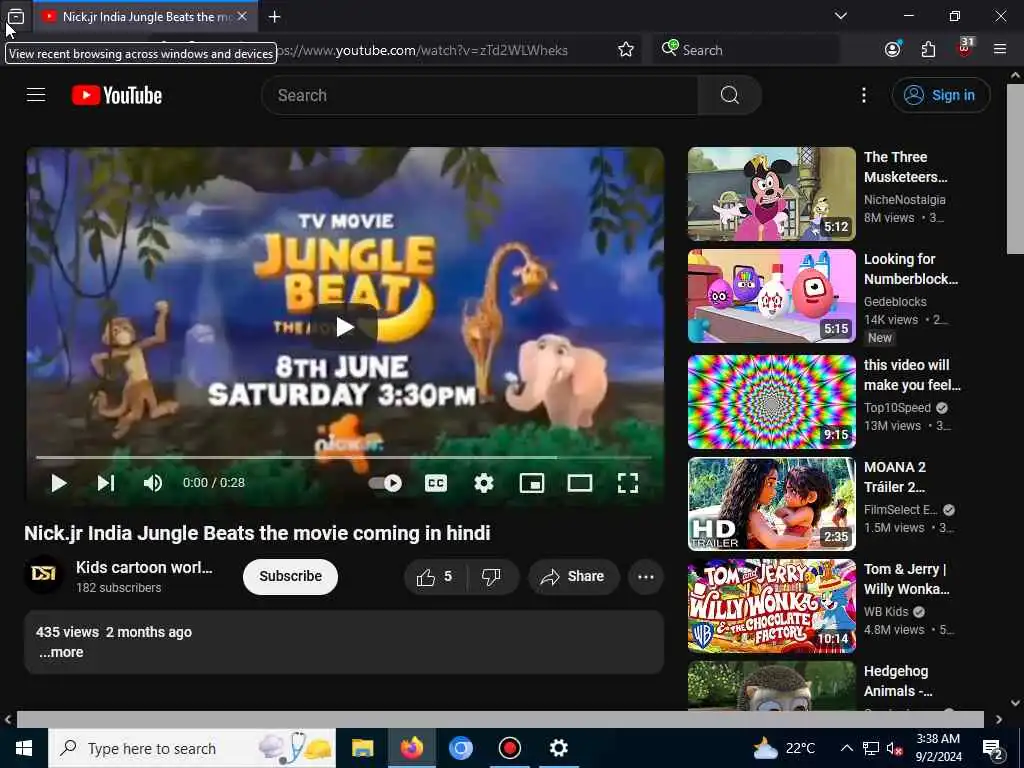Open the Firefox extensions puzzle icon

928,50
